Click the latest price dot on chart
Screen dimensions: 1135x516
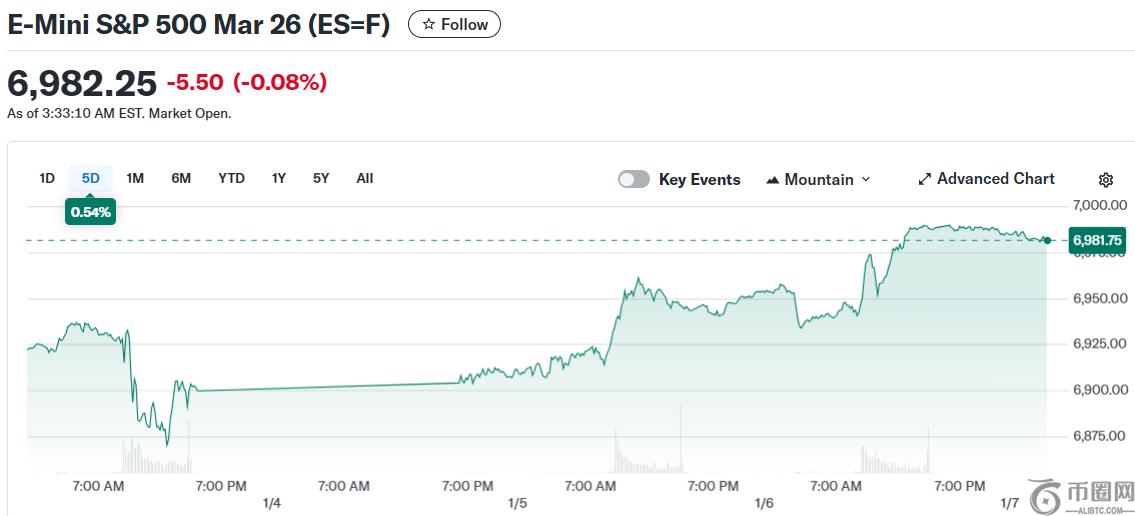tap(1047, 240)
